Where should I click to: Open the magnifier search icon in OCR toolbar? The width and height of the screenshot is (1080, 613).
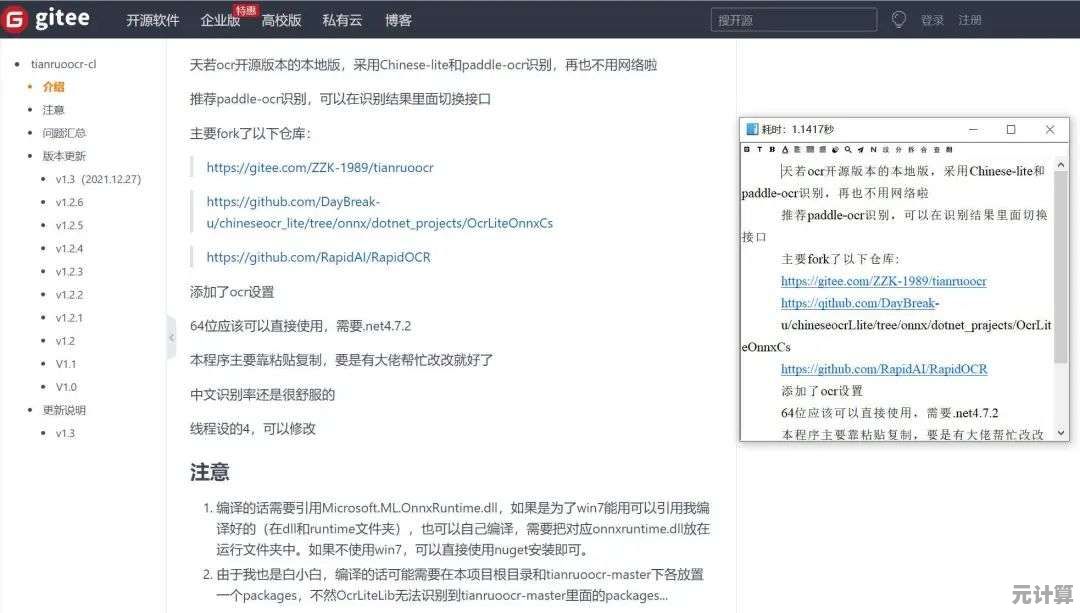(846, 149)
